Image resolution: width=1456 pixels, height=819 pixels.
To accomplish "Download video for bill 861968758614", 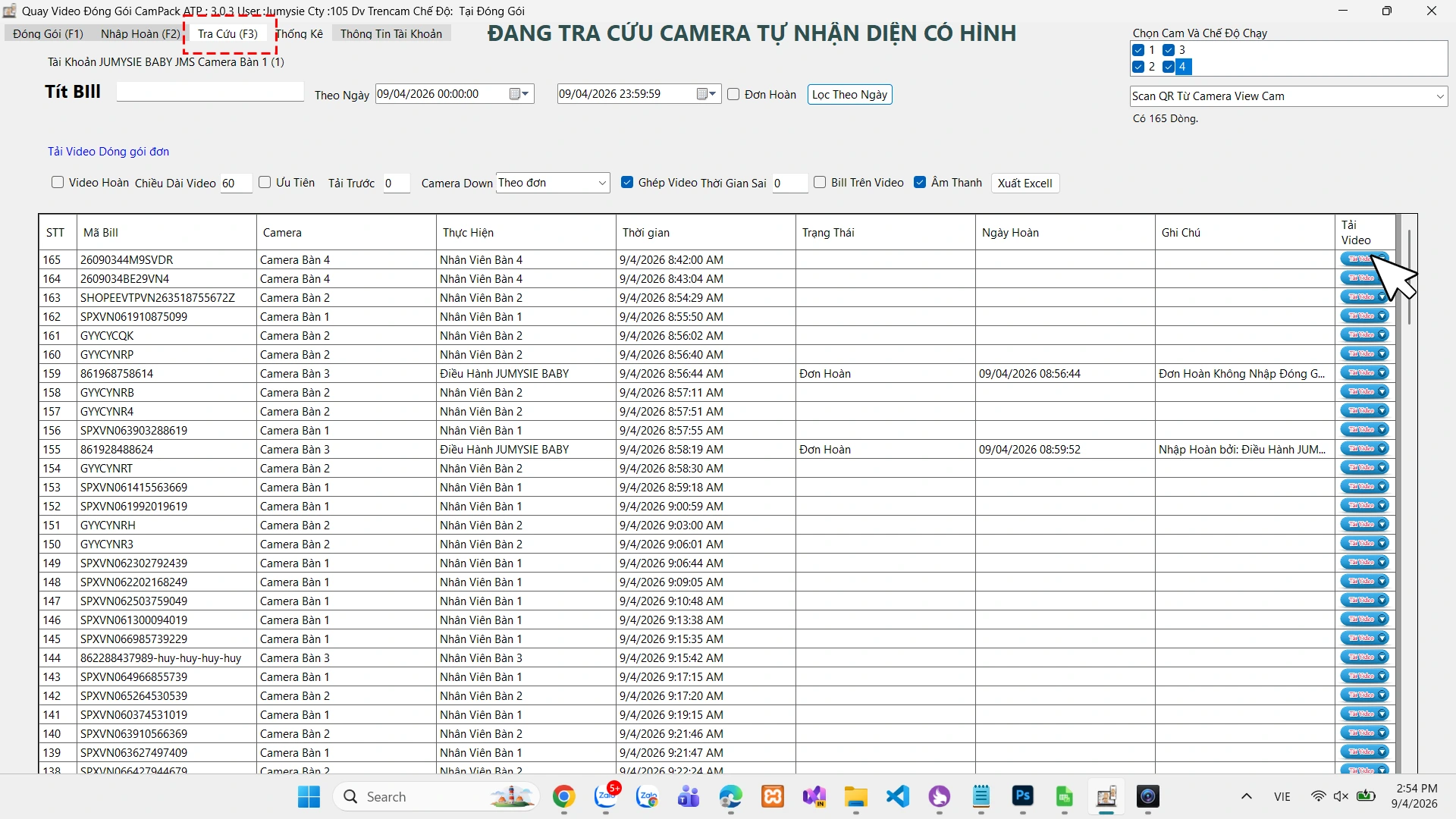I will tap(1364, 373).
